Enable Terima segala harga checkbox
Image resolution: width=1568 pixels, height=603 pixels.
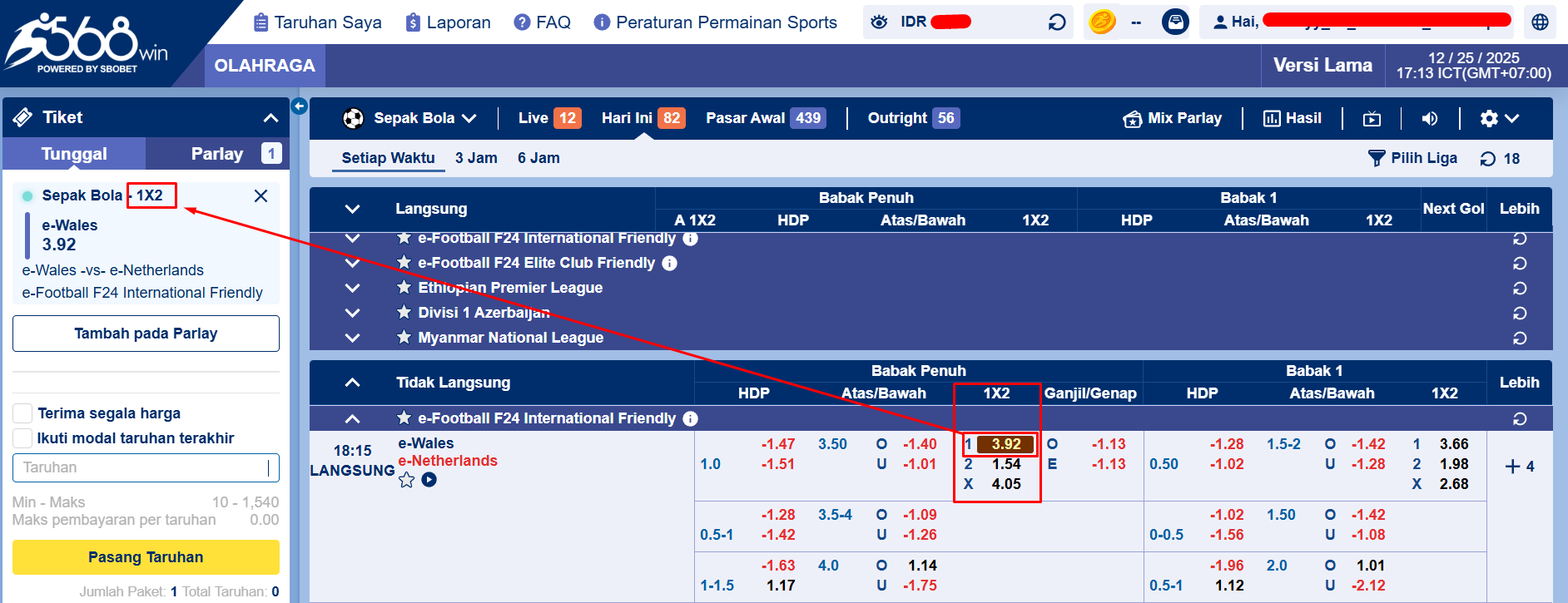(23, 413)
